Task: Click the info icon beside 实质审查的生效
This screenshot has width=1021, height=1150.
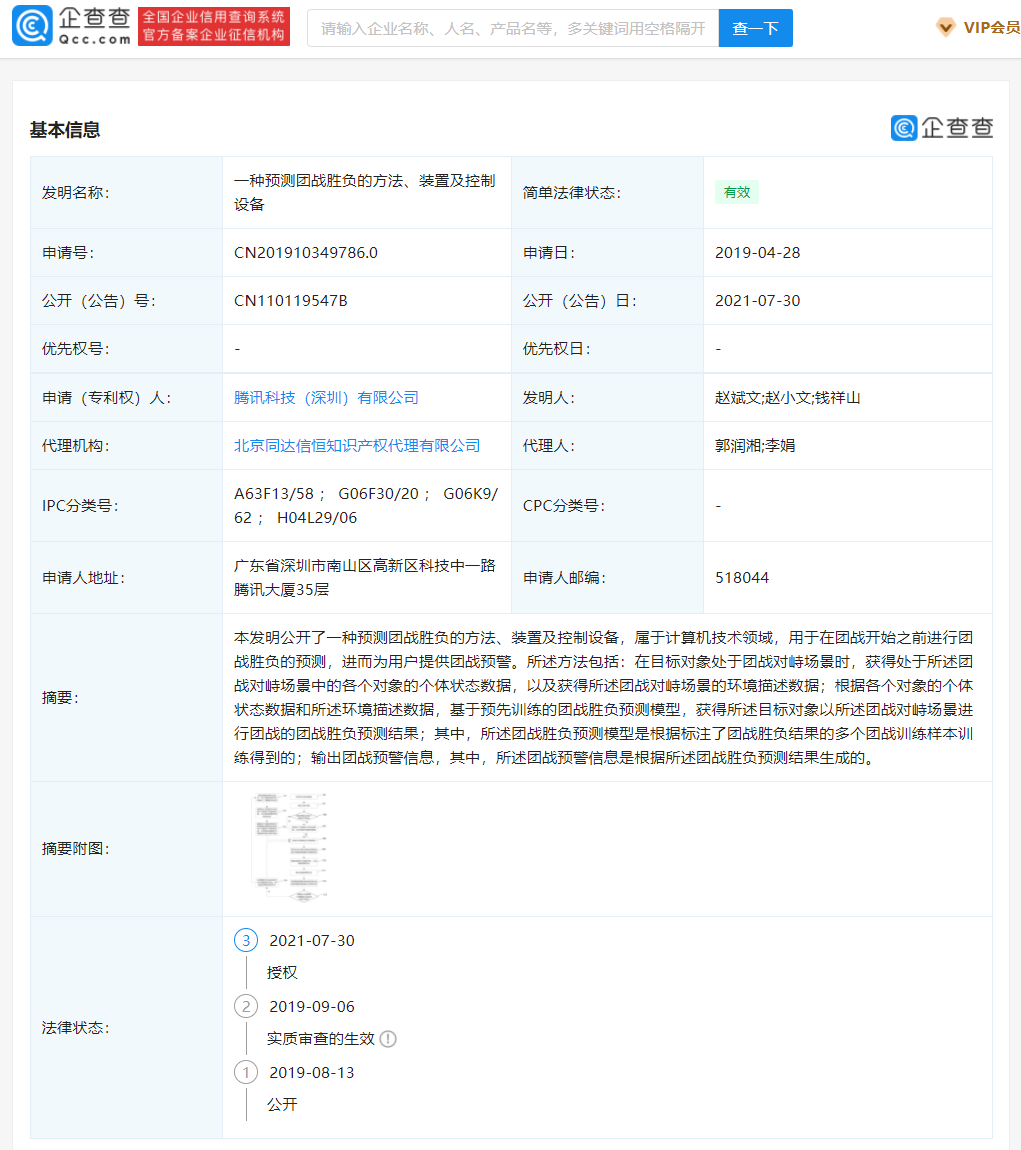Action: pos(388,1039)
